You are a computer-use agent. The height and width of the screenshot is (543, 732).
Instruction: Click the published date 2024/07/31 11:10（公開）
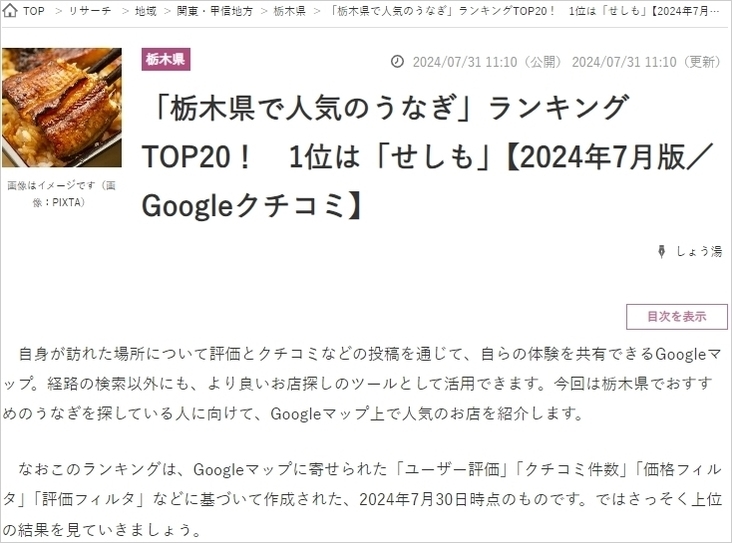(486, 62)
